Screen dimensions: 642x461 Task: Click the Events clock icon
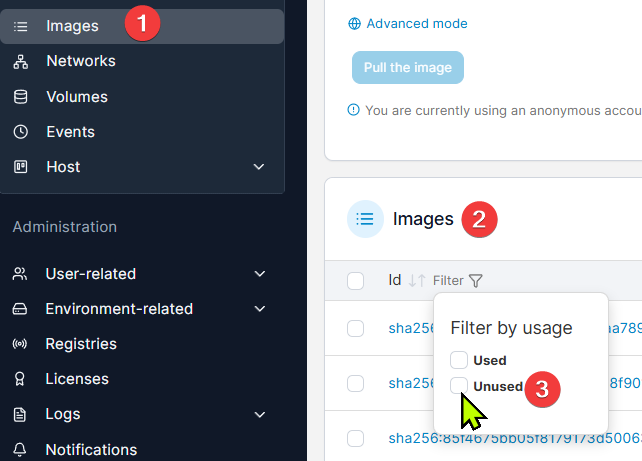tap(20, 132)
